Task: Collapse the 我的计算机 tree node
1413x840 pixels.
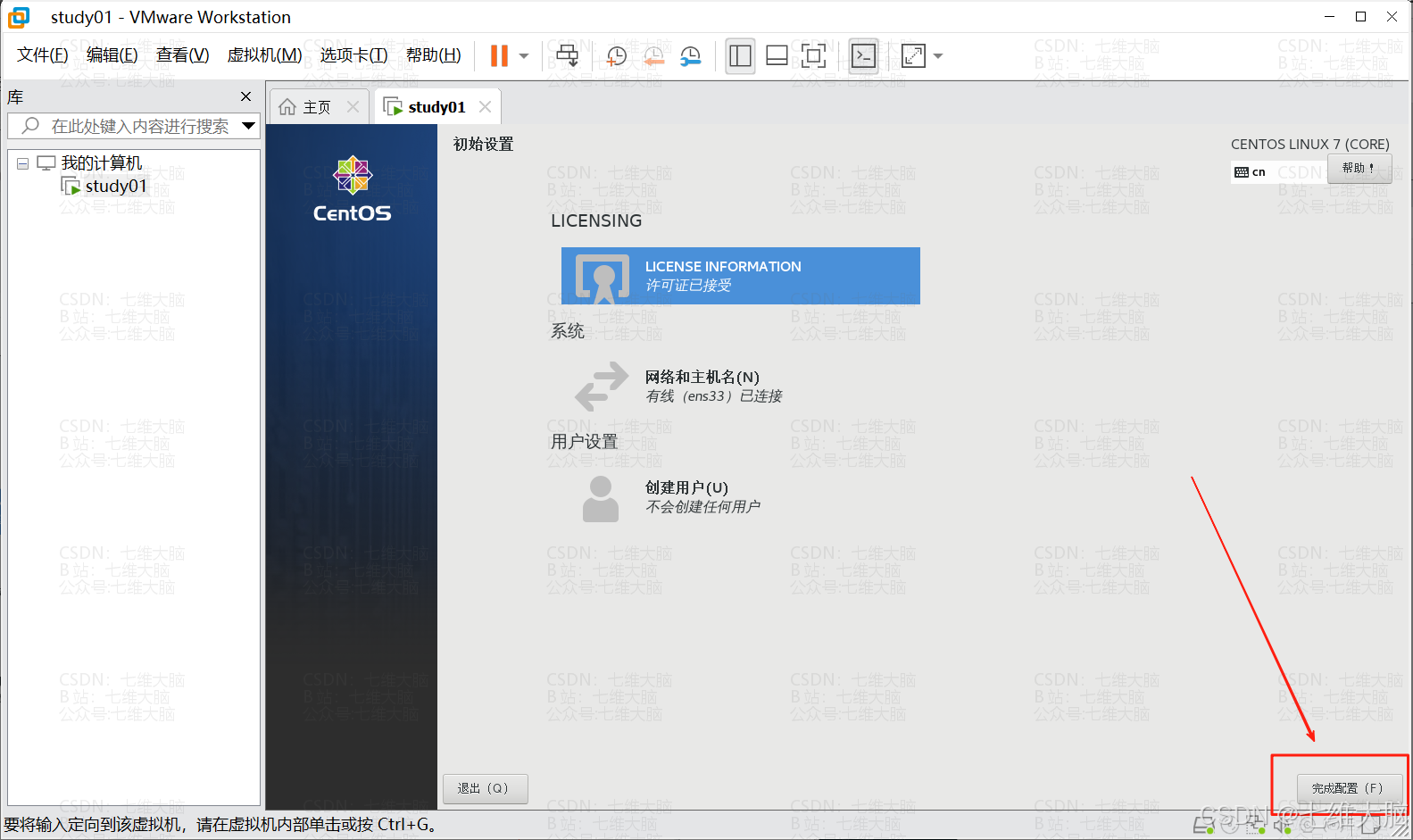Action: coord(23,163)
